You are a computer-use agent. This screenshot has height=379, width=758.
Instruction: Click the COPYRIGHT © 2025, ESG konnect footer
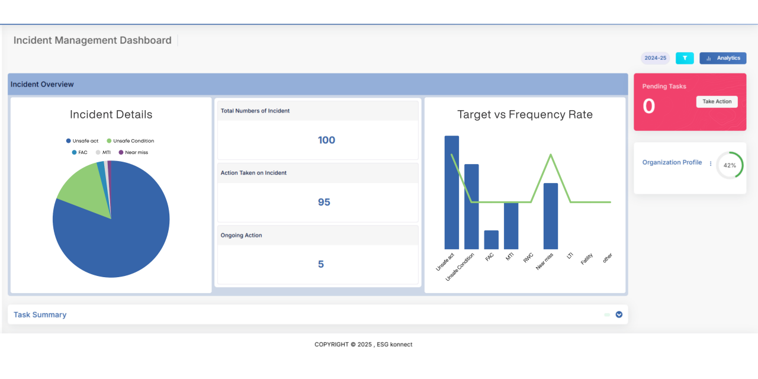coord(364,345)
